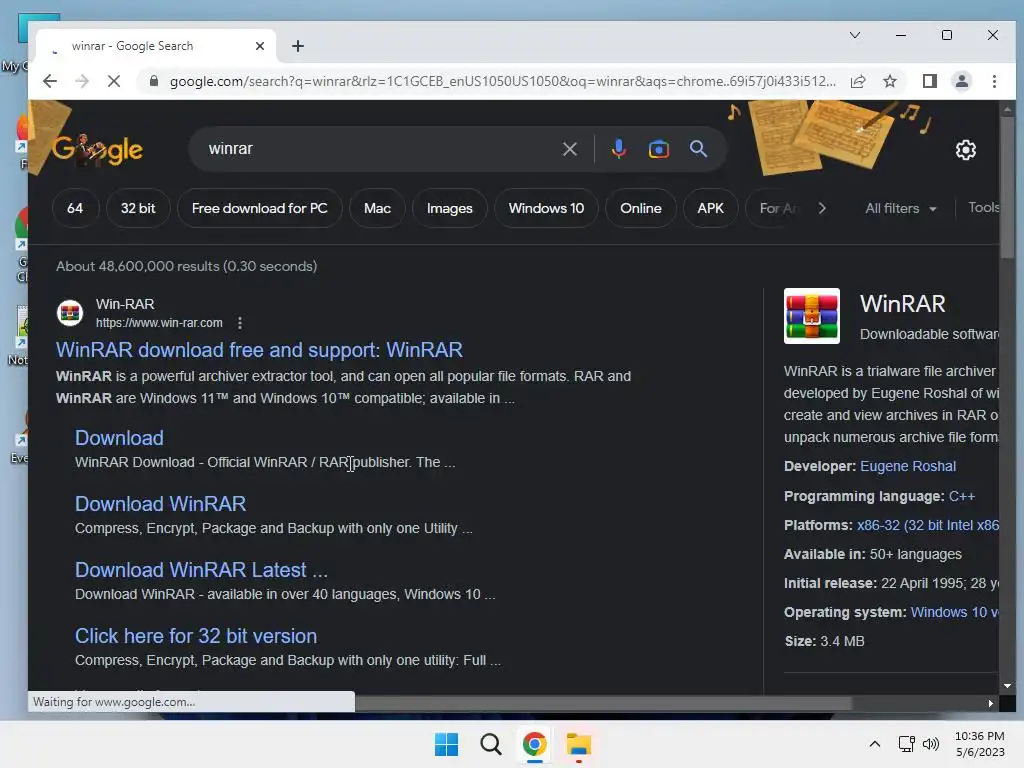Screen dimensions: 1024x768
Task: Click Chrome in the taskbar
Action: (534, 744)
